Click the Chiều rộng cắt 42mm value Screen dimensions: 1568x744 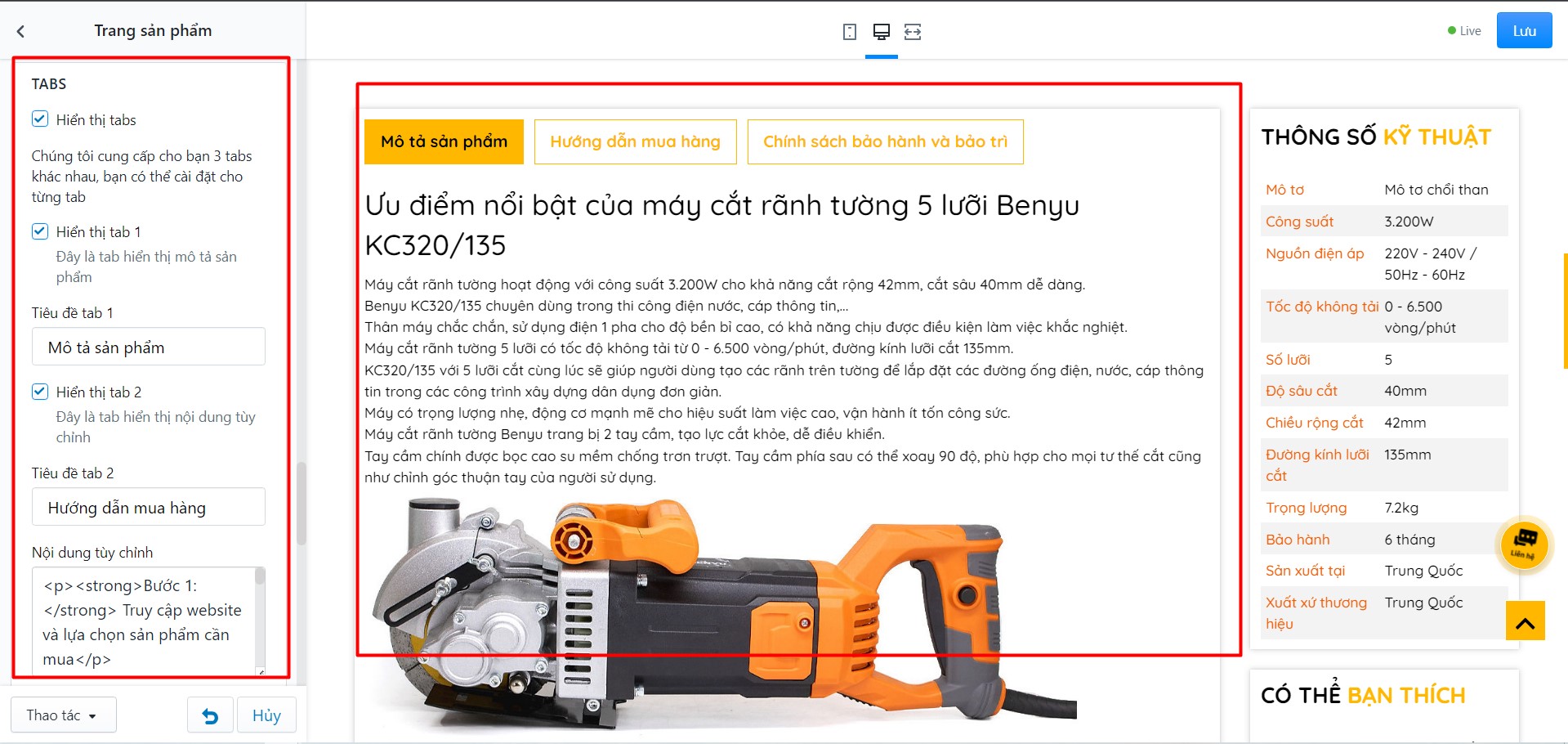[1405, 423]
